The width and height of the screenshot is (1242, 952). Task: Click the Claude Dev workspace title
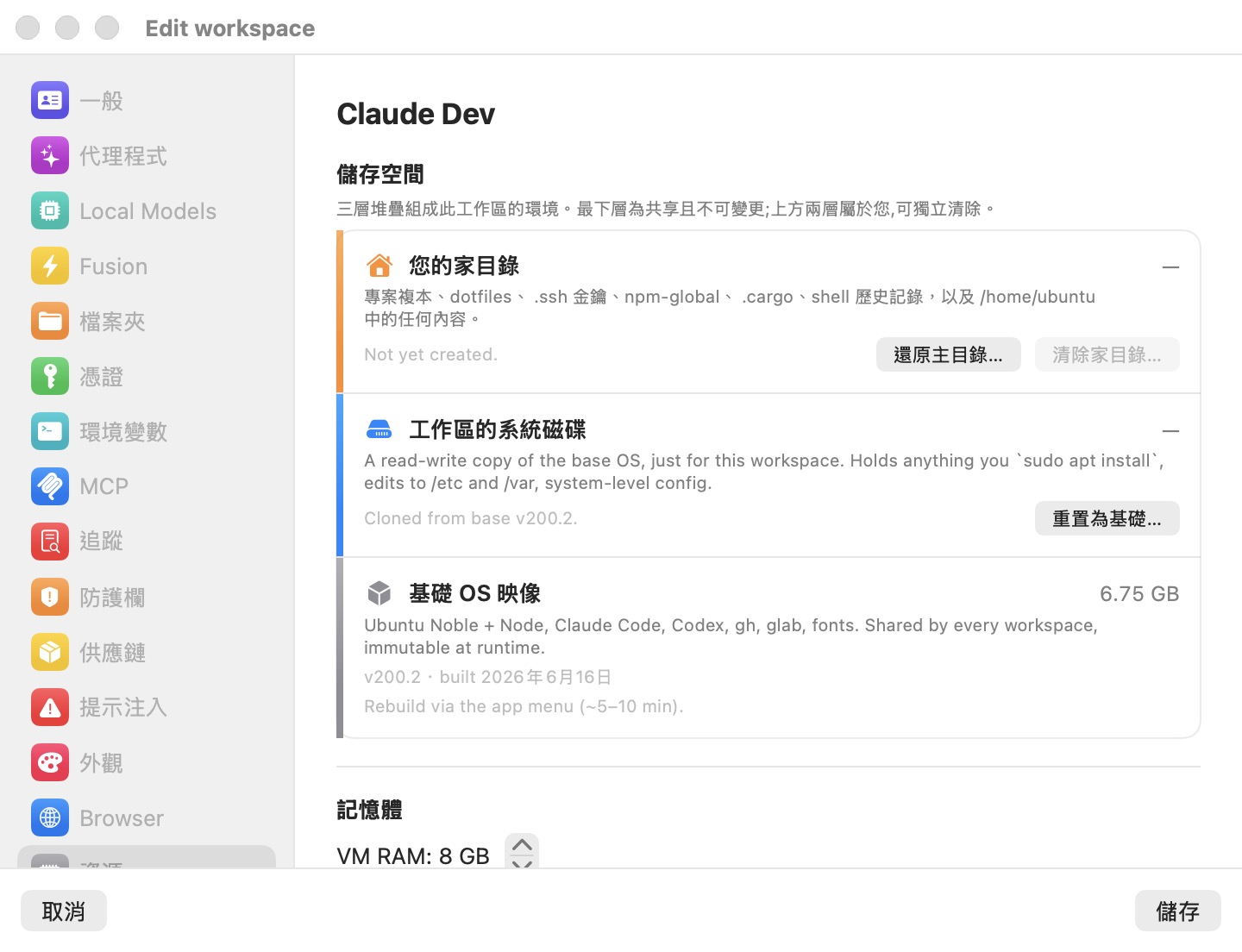point(416,114)
